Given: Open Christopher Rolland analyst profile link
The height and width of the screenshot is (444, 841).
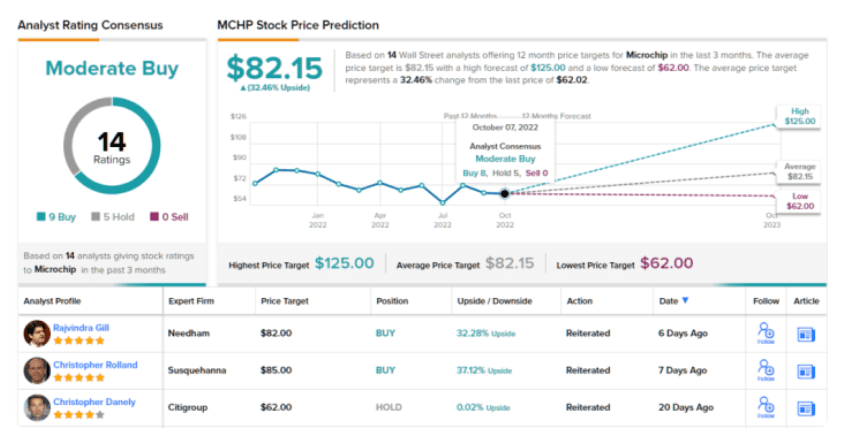Looking at the screenshot, I should pos(96,363).
